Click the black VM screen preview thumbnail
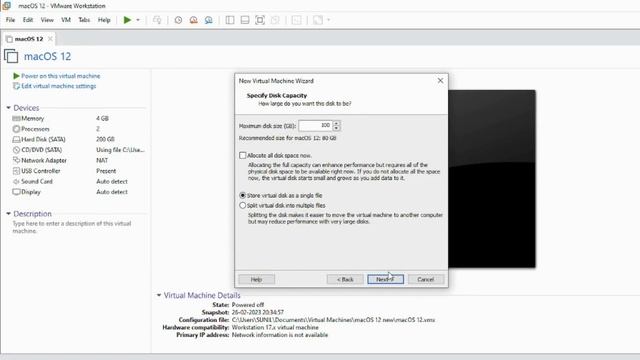The image size is (640, 360). point(492,179)
